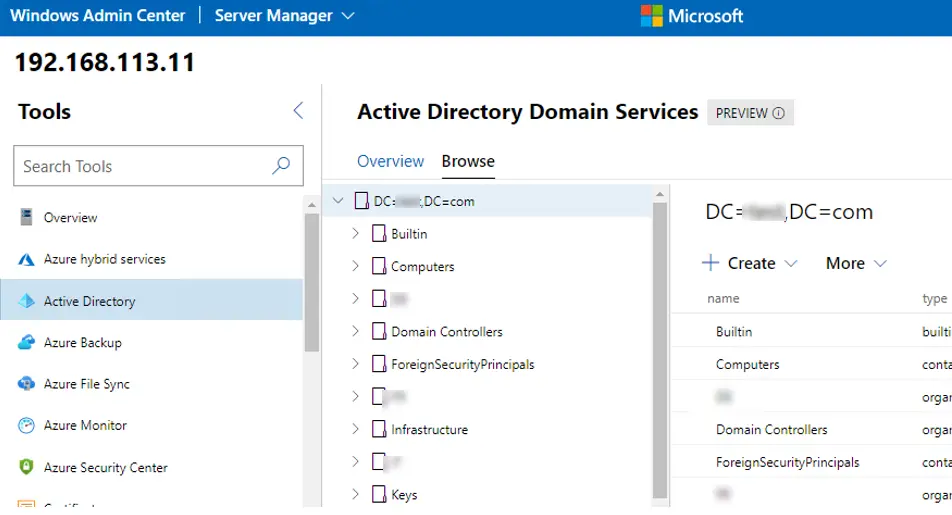Click the Builtin container icon in tree

379,233
